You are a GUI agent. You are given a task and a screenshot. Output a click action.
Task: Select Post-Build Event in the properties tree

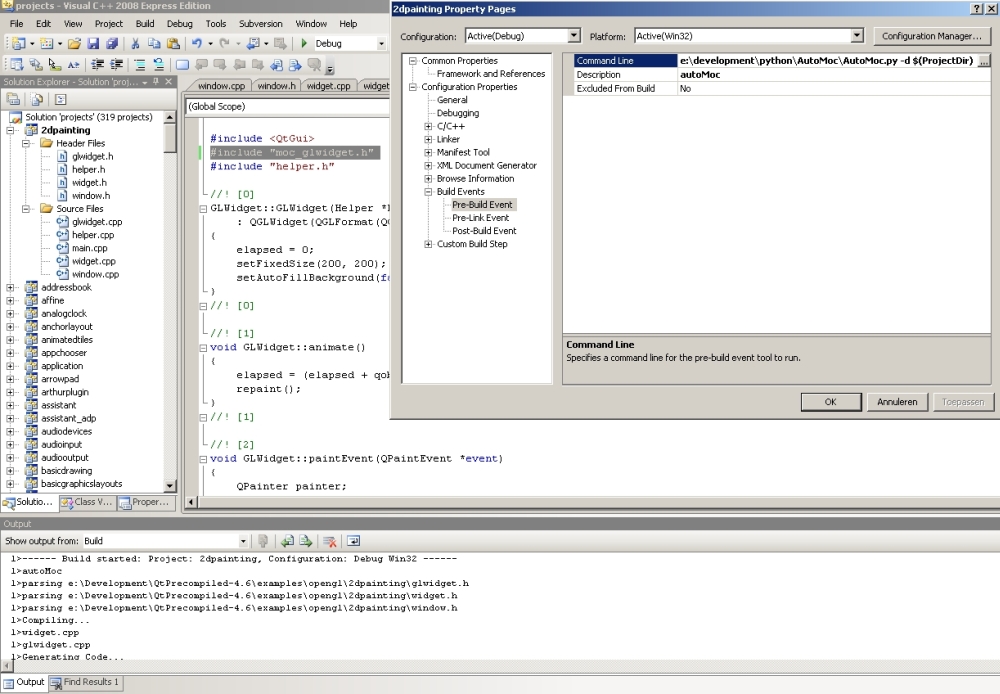click(484, 231)
